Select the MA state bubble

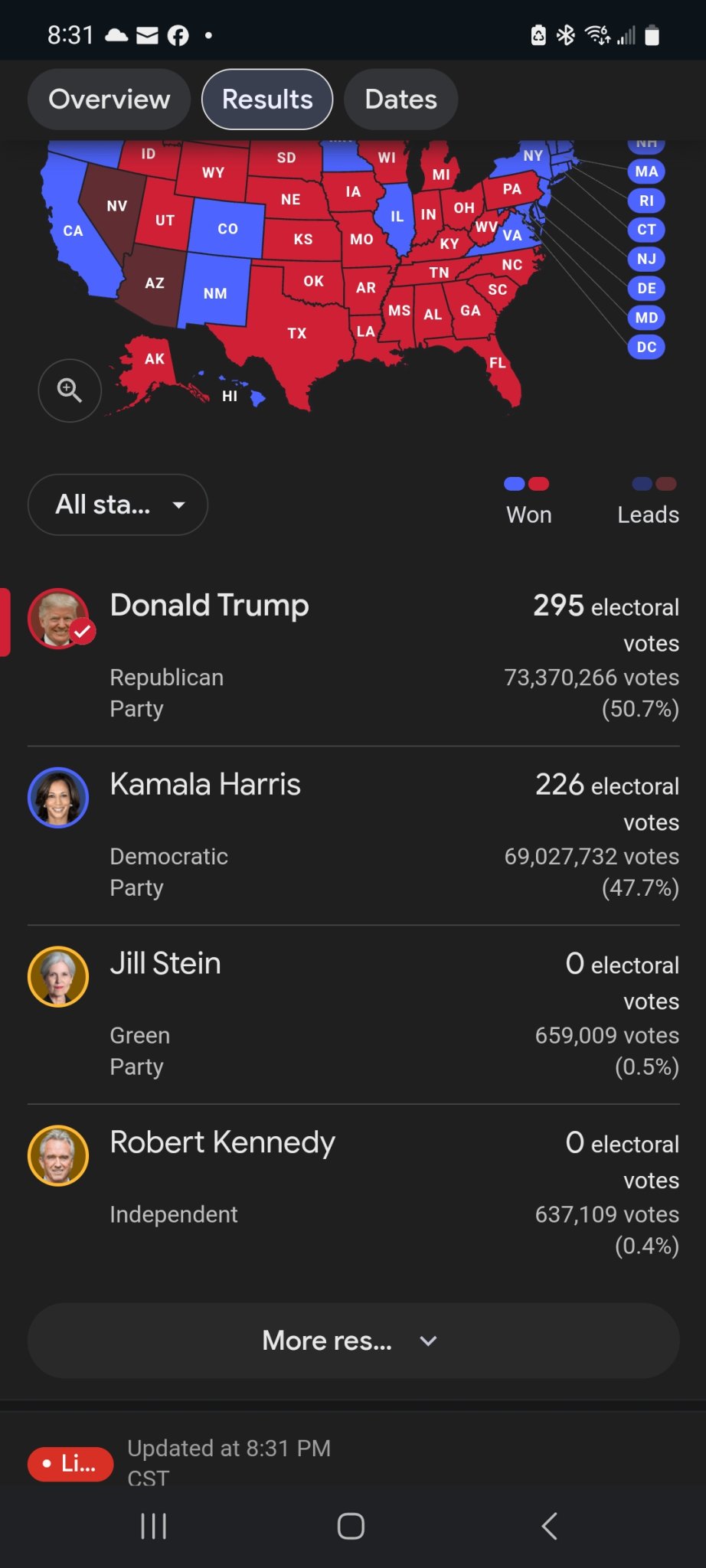pyautogui.click(x=646, y=171)
